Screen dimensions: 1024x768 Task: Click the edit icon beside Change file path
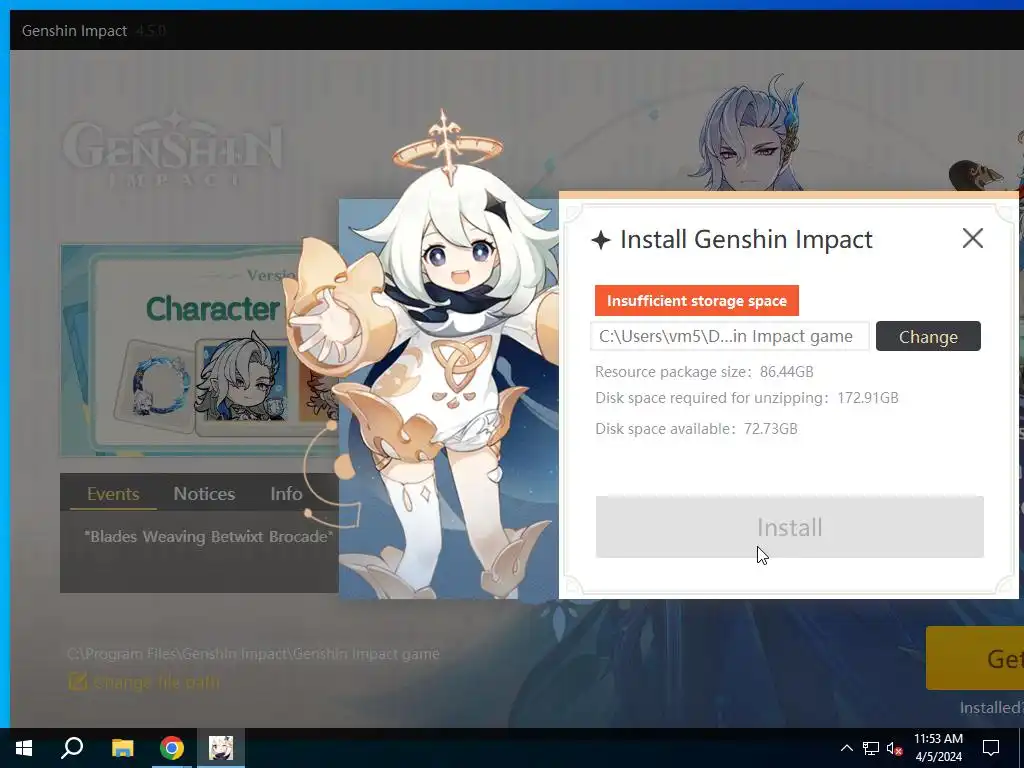tap(78, 682)
